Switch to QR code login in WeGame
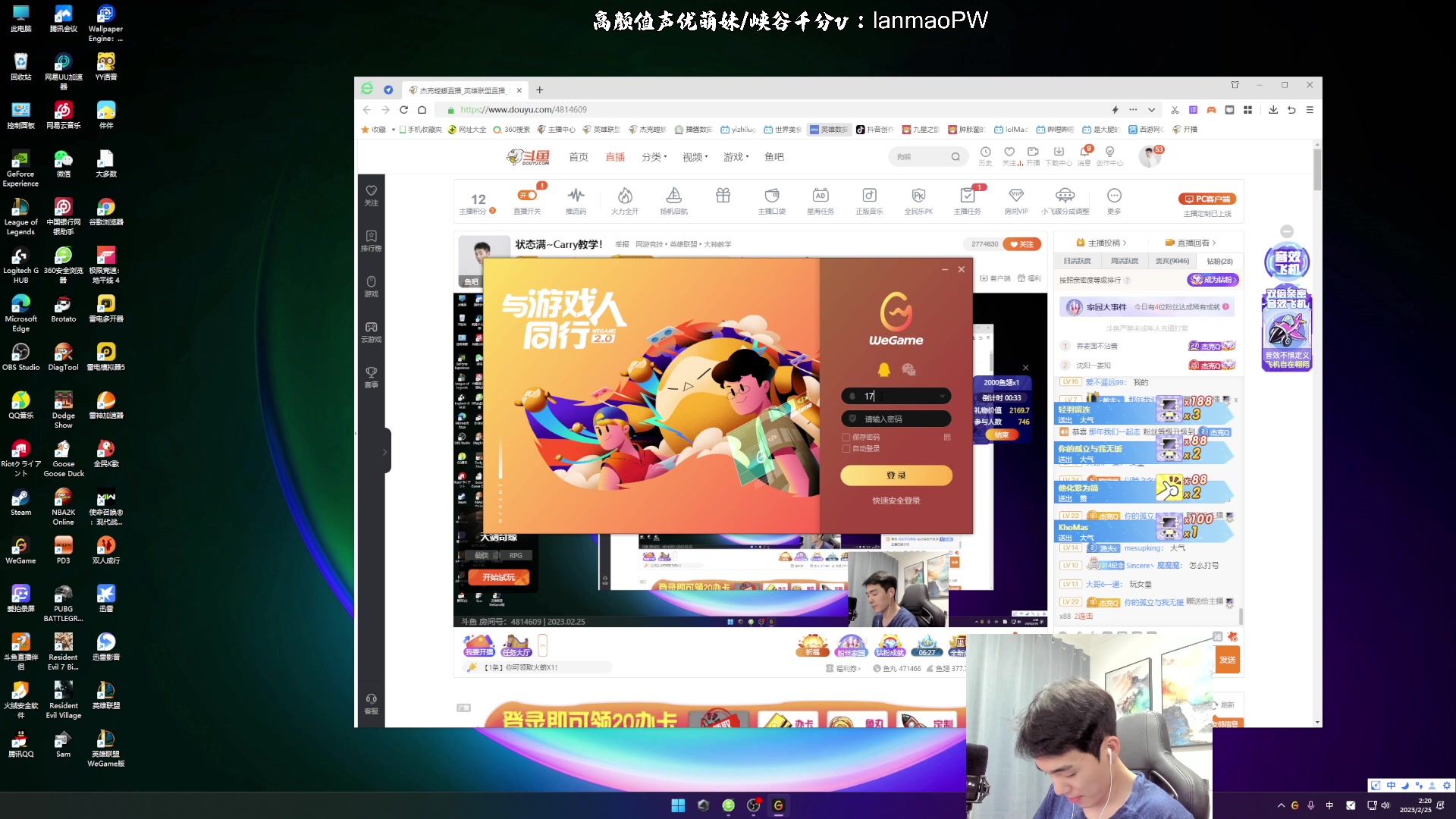1456x819 pixels. pyautogui.click(x=947, y=437)
